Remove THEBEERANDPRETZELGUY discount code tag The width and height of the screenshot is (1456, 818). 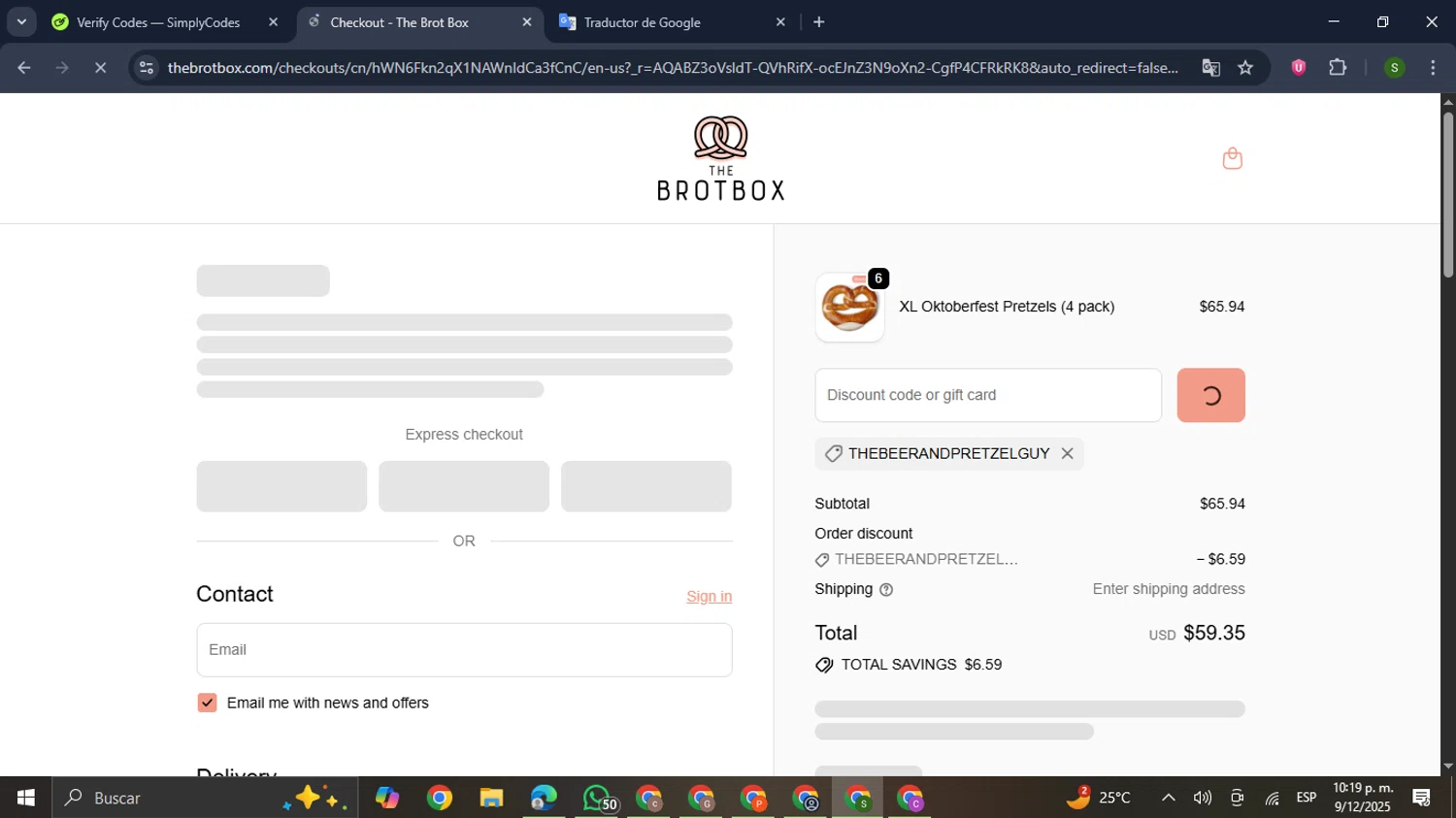[x=1067, y=453]
